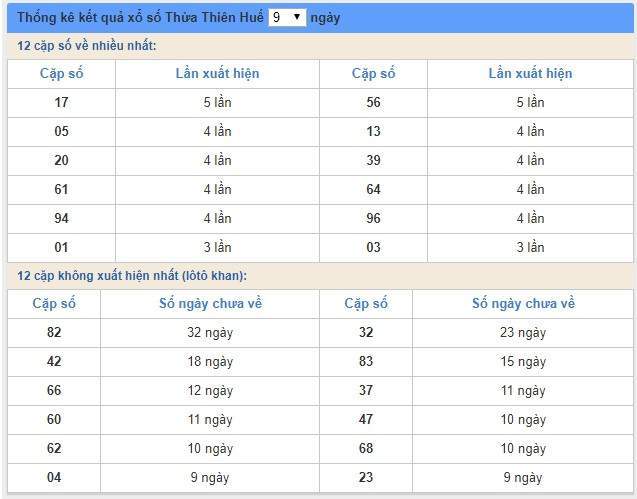Select pair number 04 cell
This screenshot has height=499, width=637.
coord(54,477)
